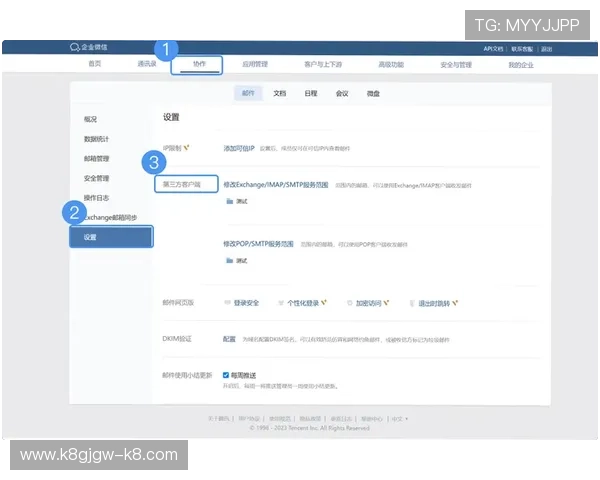This screenshot has width=600, height=480.
Task: Click the API文档 link in header
Action: pos(493,49)
